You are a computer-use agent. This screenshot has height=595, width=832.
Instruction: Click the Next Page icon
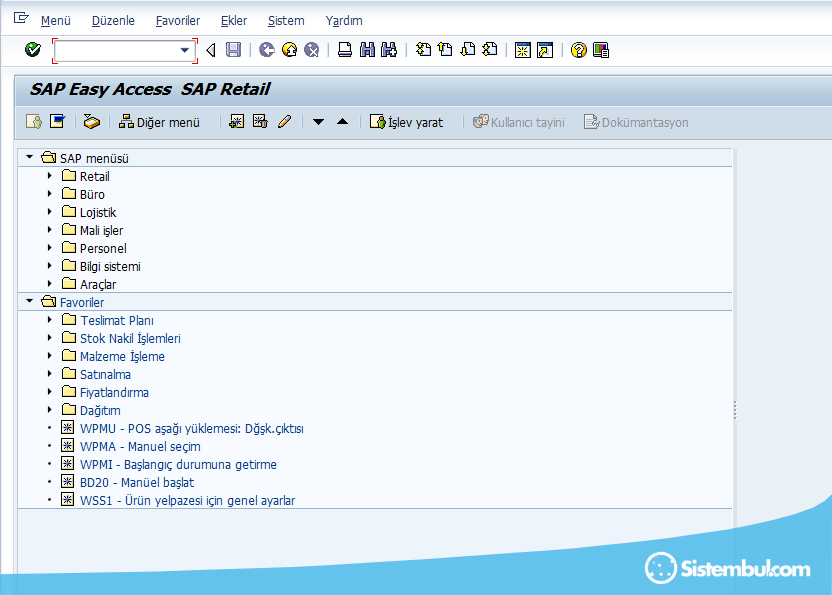467,50
